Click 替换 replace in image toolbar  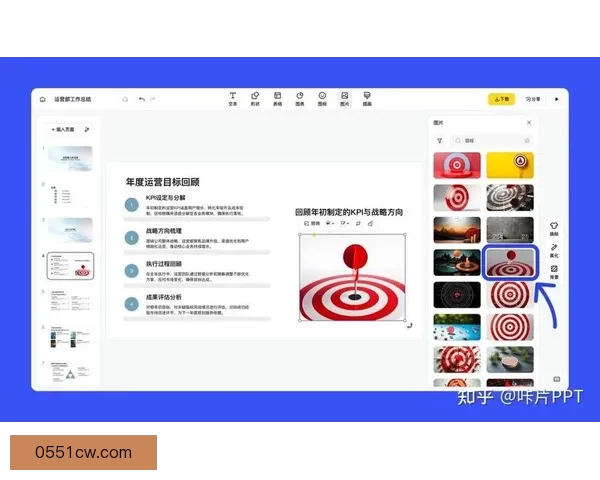pos(312,223)
